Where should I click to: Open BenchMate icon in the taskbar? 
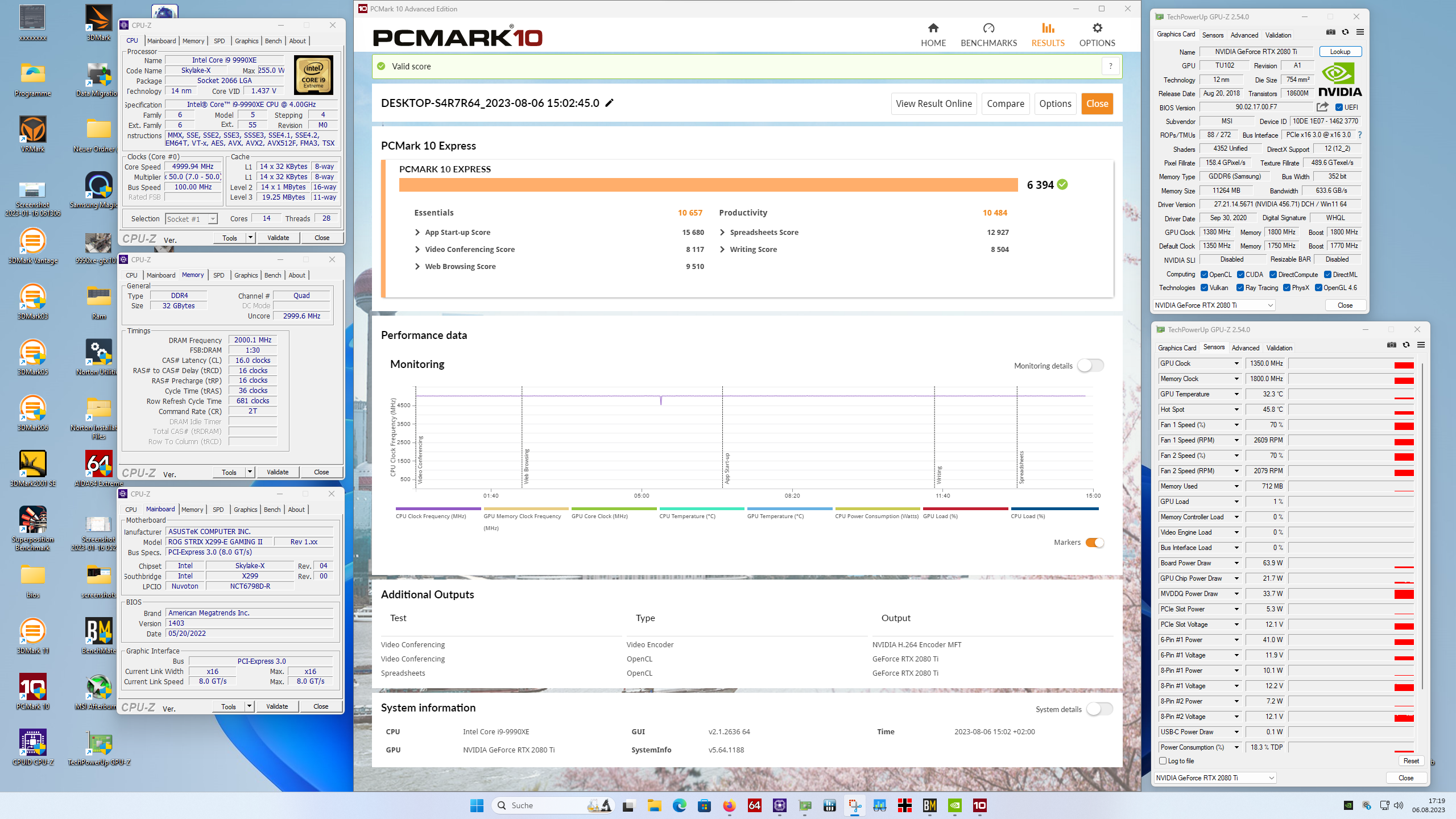tap(930, 805)
